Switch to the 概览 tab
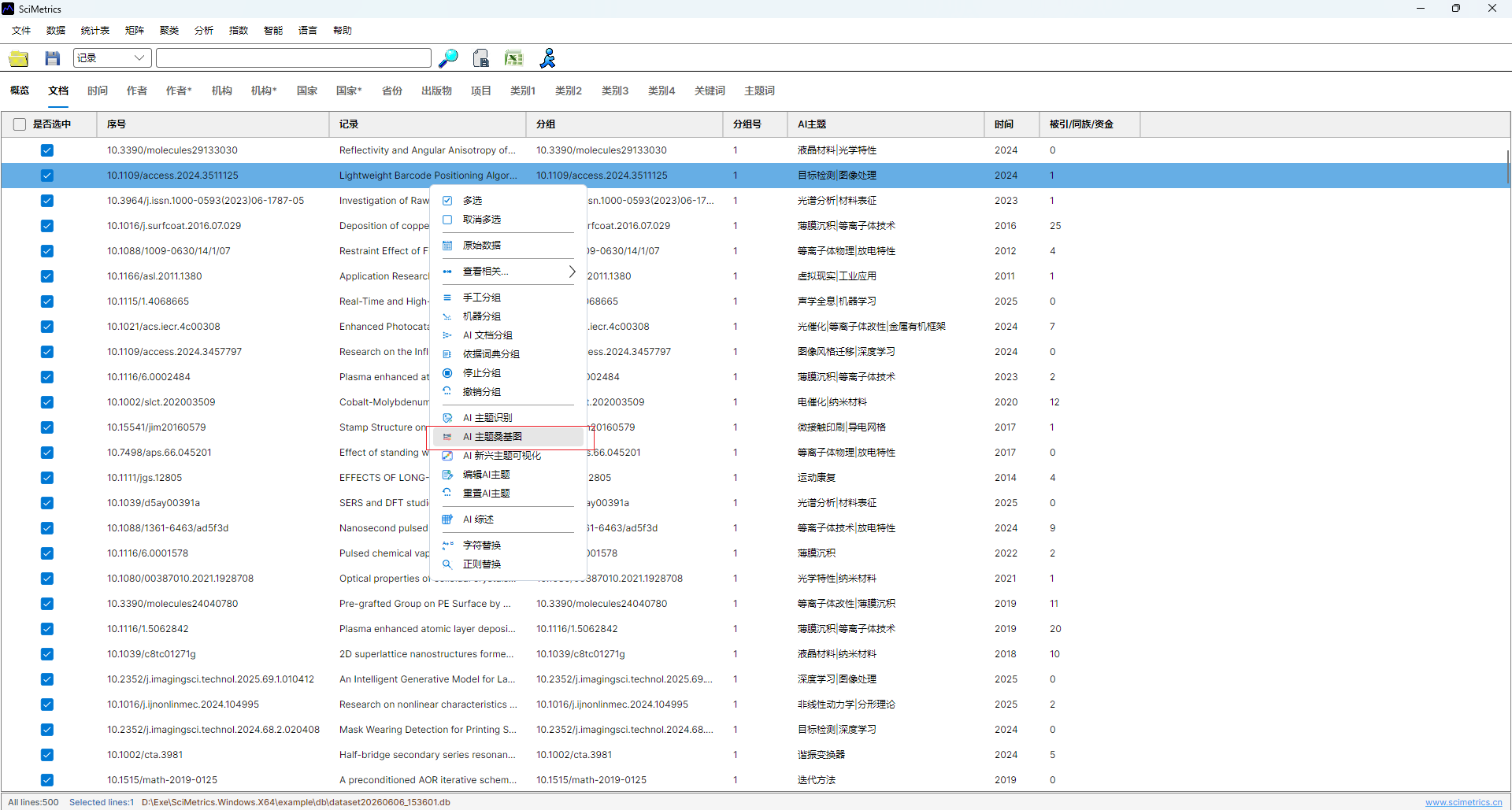The height and width of the screenshot is (810, 1512). coord(20,91)
